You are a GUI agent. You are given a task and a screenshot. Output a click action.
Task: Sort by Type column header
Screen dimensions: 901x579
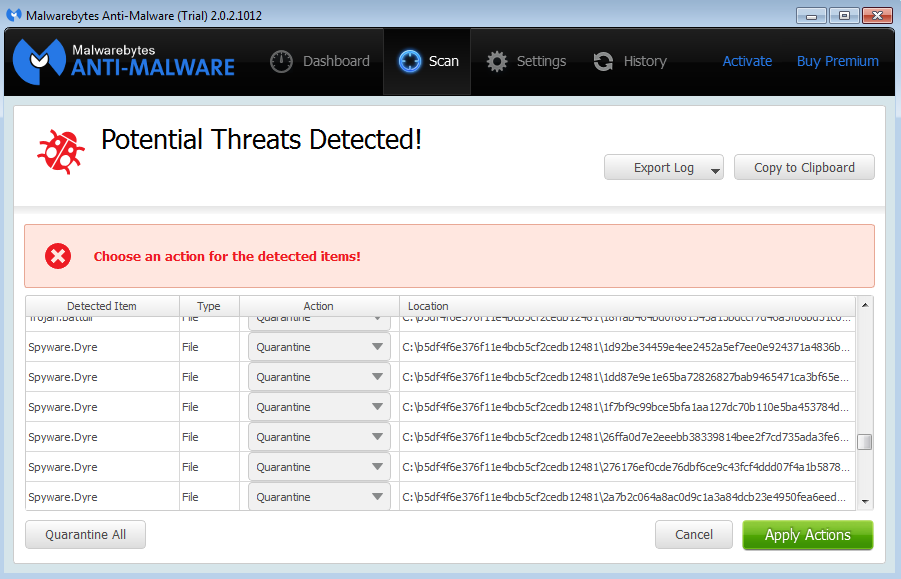click(209, 306)
